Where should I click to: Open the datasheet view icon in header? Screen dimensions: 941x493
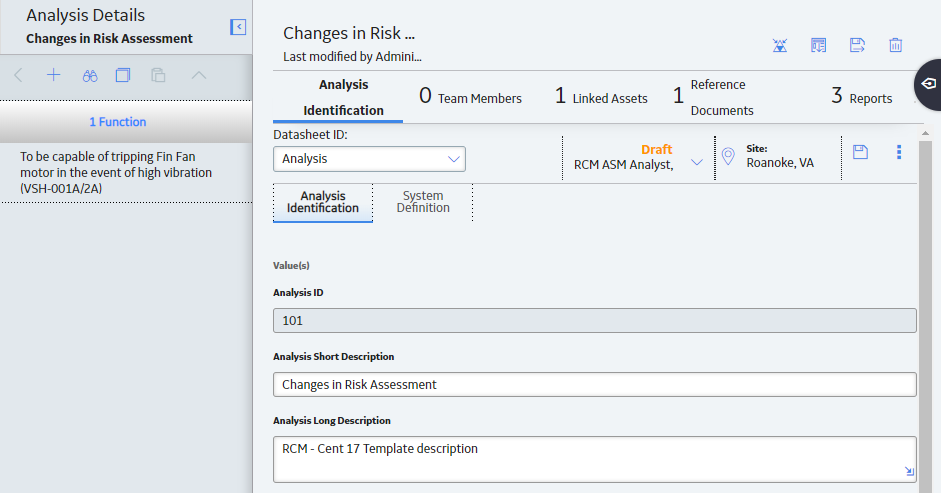pos(819,45)
